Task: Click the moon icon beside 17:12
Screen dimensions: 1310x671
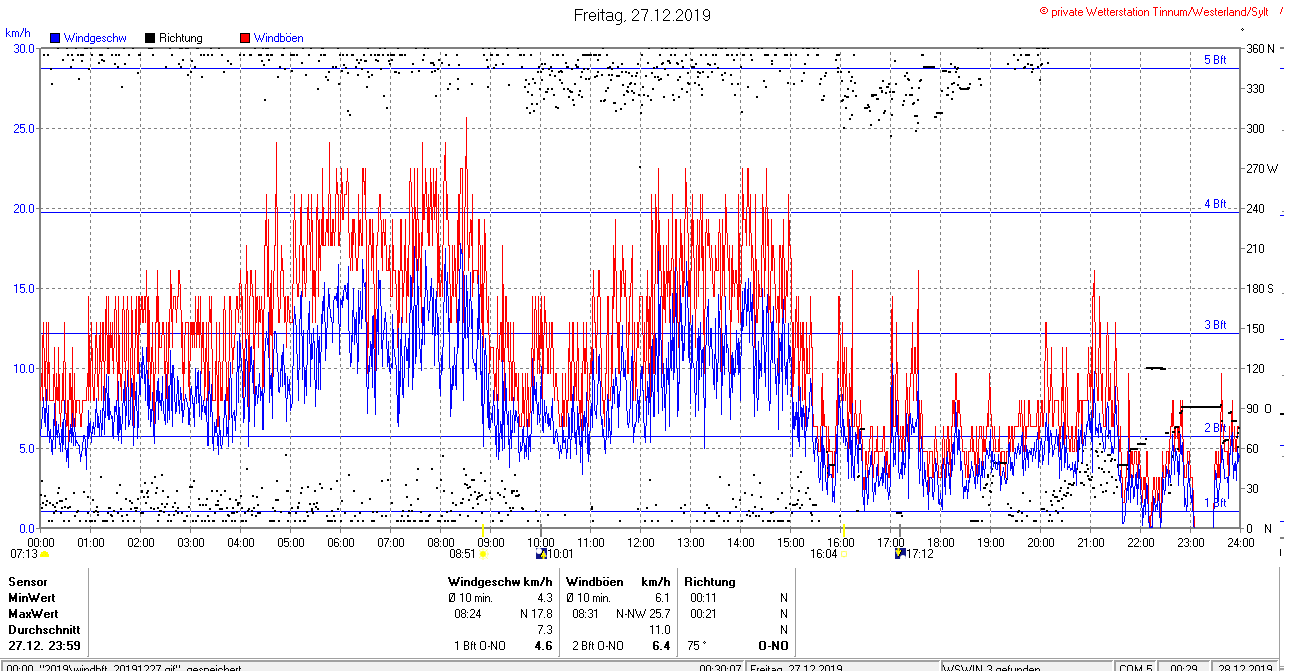Action: pyautogui.click(x=900, y=552)
